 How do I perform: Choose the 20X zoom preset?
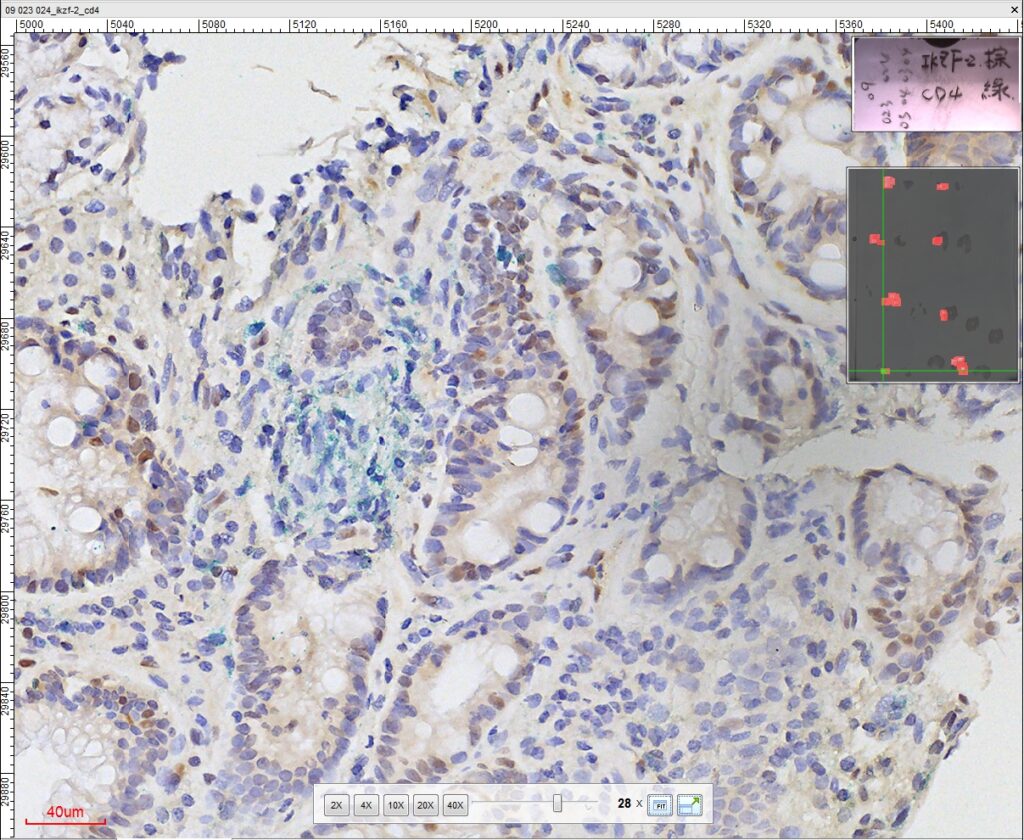pos(426,805)
